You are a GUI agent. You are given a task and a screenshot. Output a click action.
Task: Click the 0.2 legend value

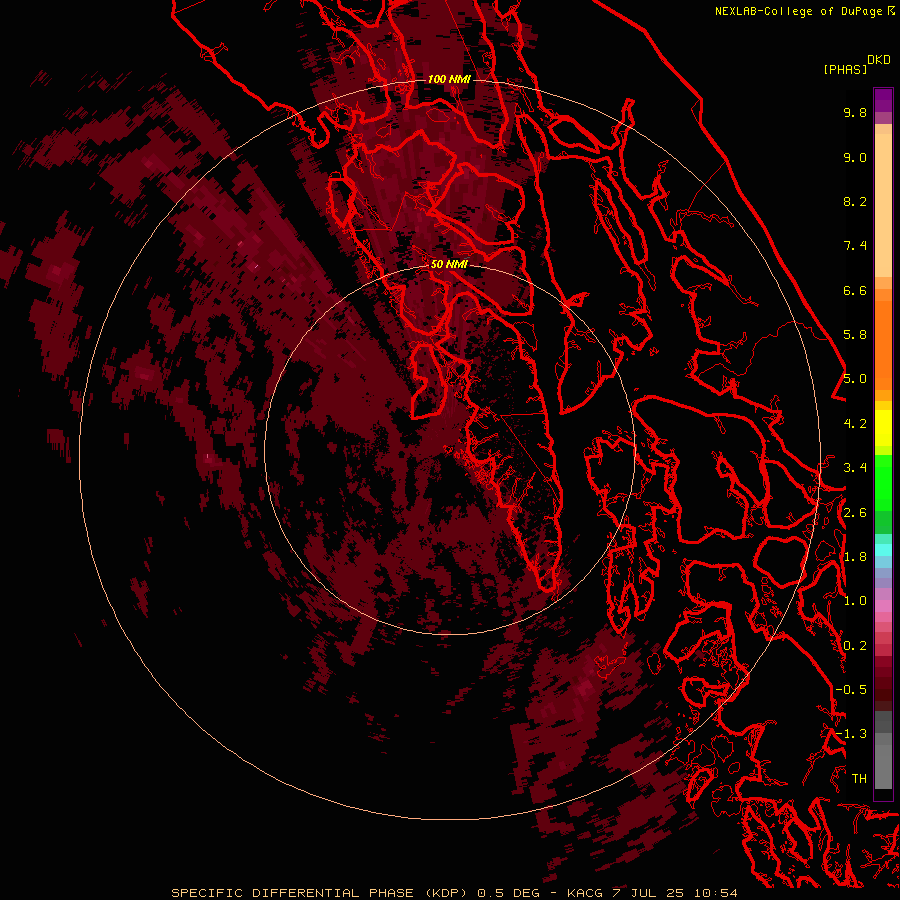click(855, 646)
